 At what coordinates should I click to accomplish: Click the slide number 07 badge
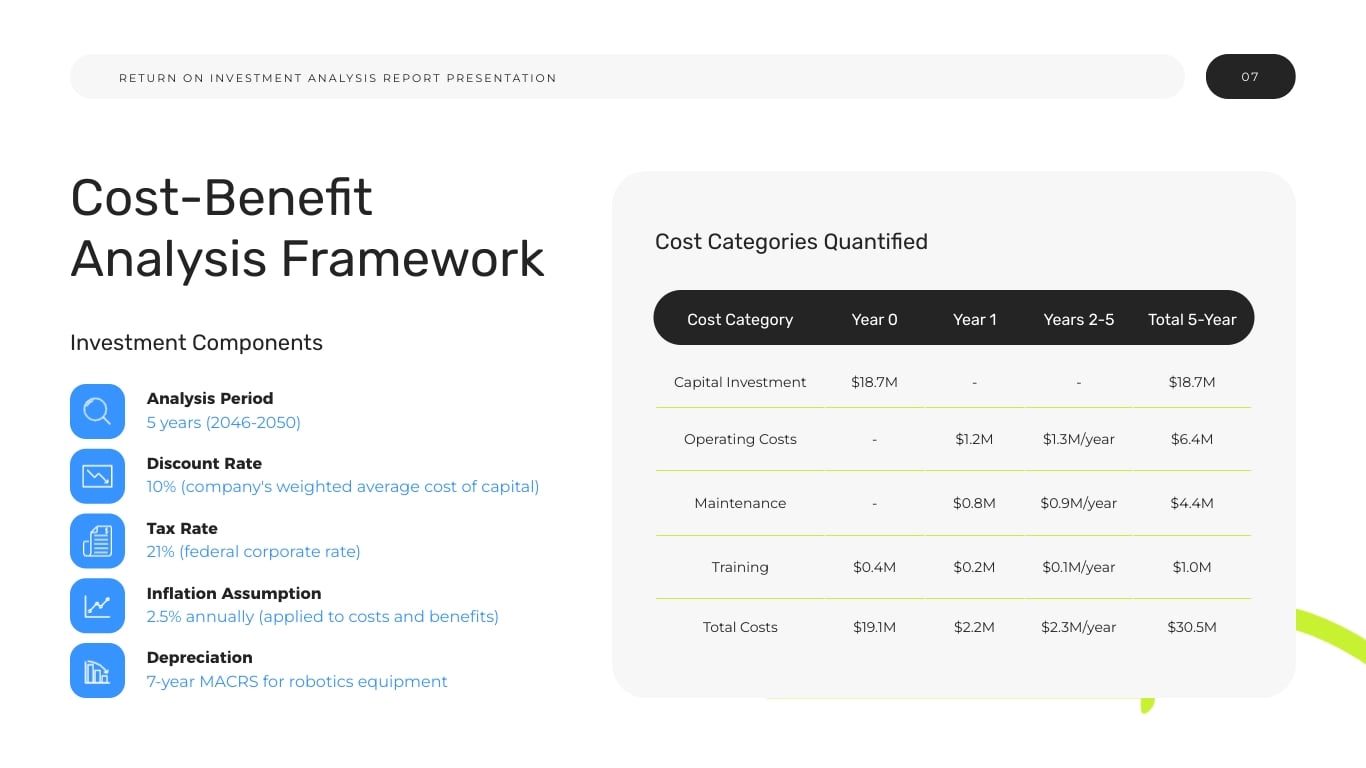click(x=1250, y=77)
